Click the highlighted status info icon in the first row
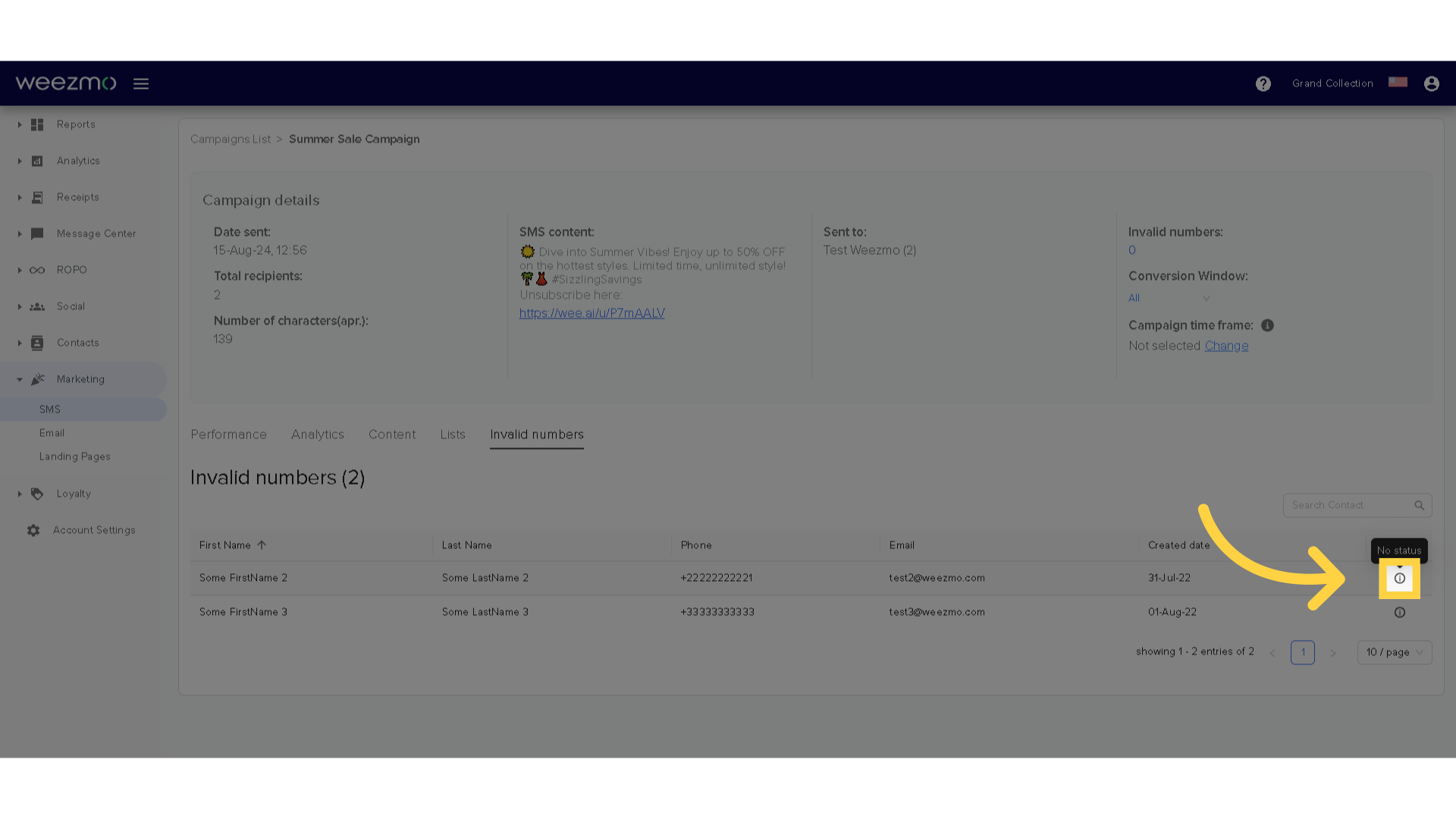The width and height of the screenshot is (1456, 819). (1399, 579)
